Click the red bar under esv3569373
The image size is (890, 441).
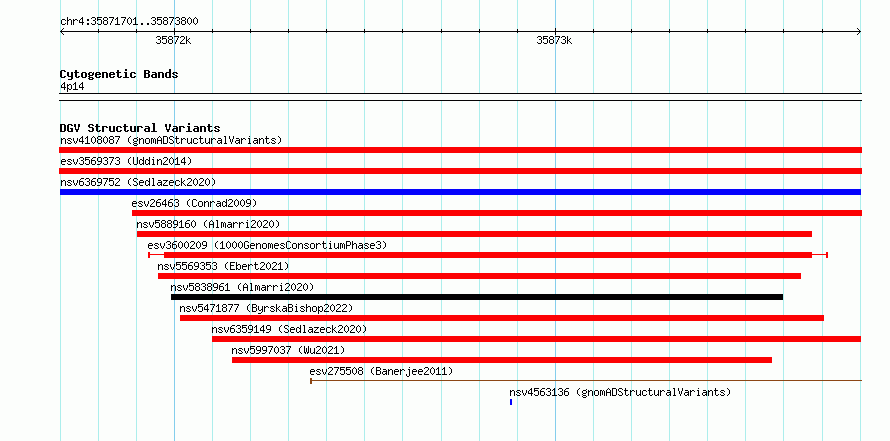pos(460,171)
